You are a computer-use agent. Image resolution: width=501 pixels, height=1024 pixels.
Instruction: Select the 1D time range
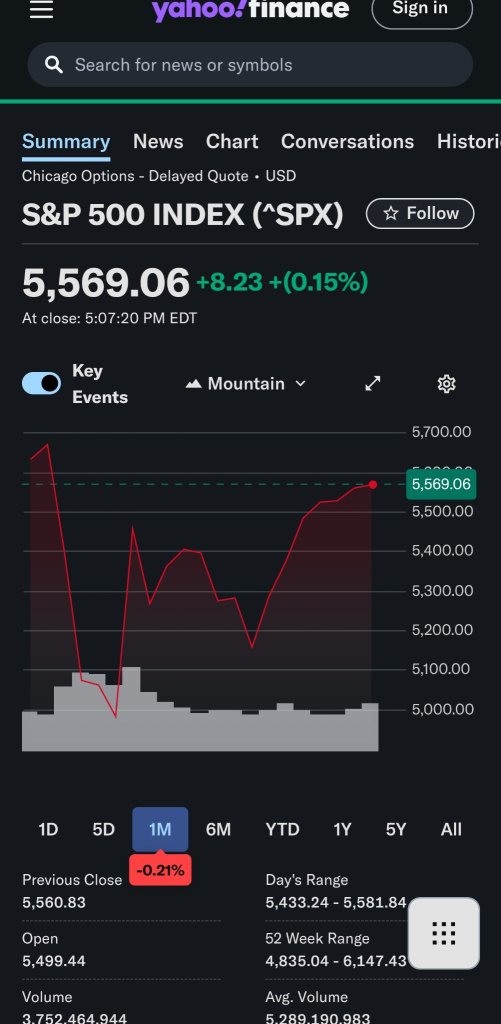click(x=48, y=829)
